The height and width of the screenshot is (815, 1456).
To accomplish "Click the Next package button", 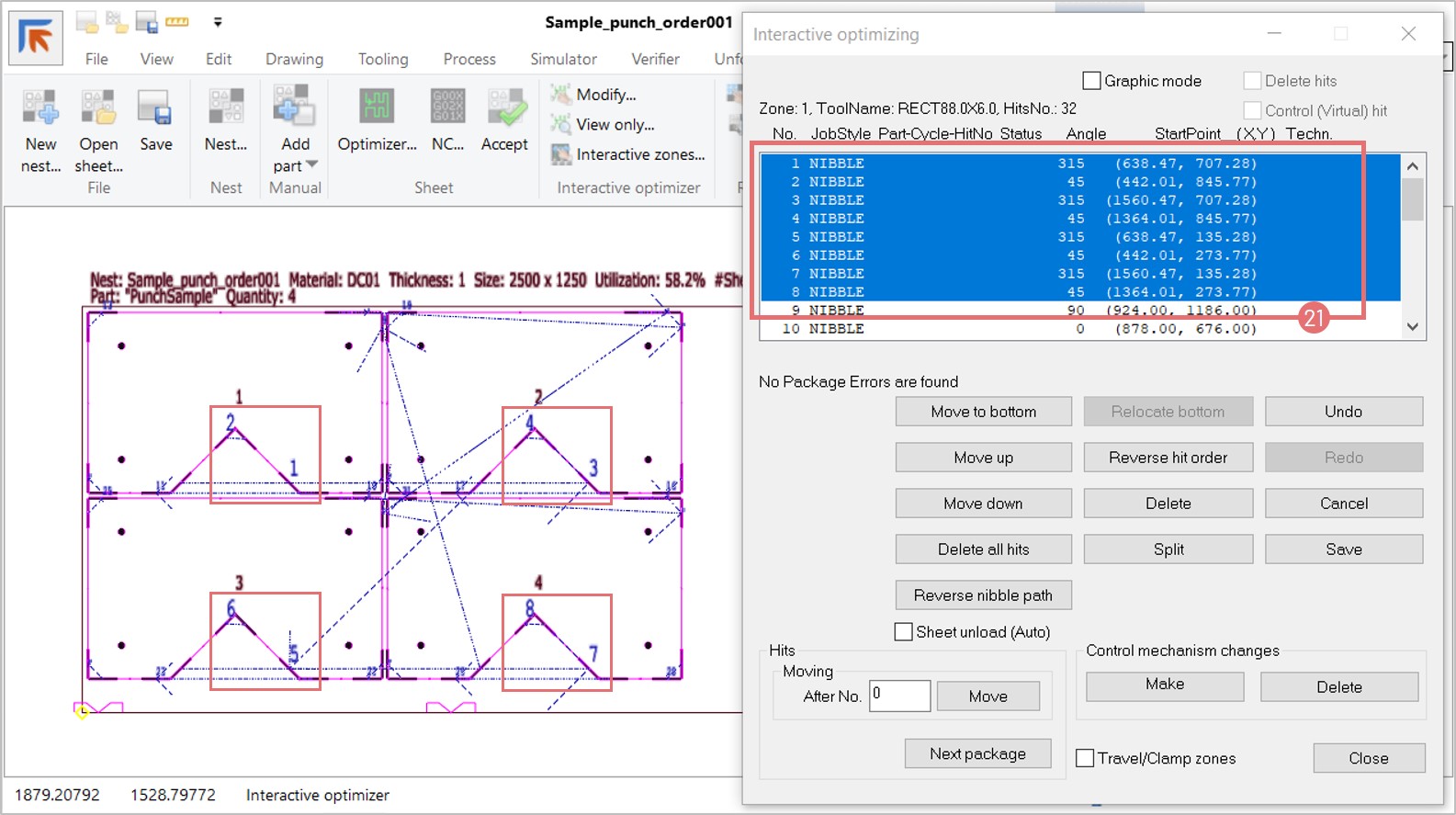I will pos(977,753).
